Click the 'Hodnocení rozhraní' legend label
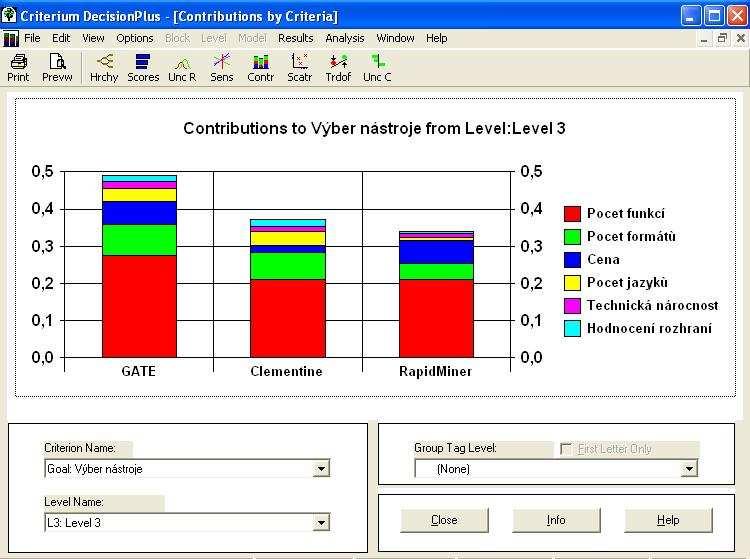 (x=650, y=329)
